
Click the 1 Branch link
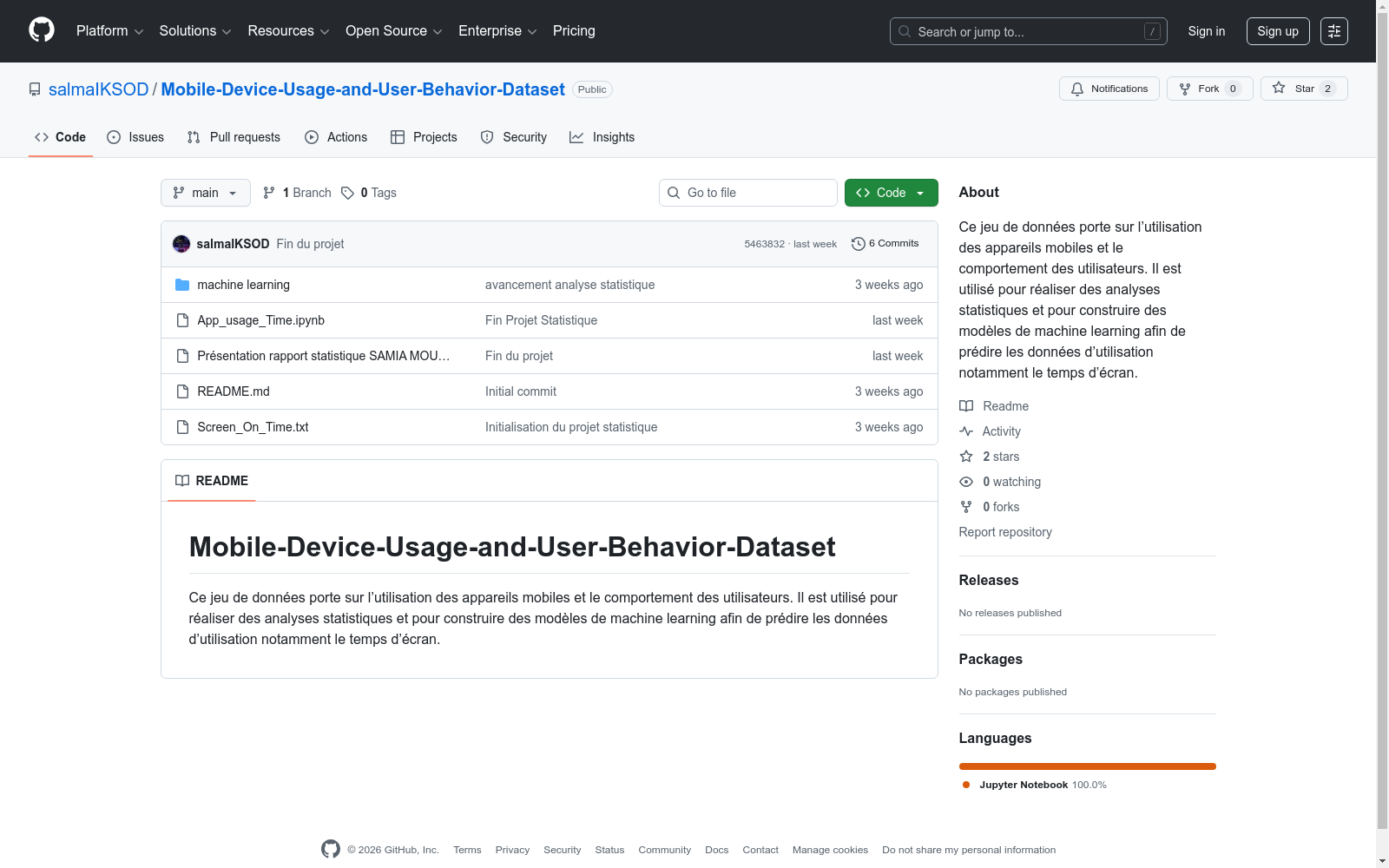click(x=297, y=193)
